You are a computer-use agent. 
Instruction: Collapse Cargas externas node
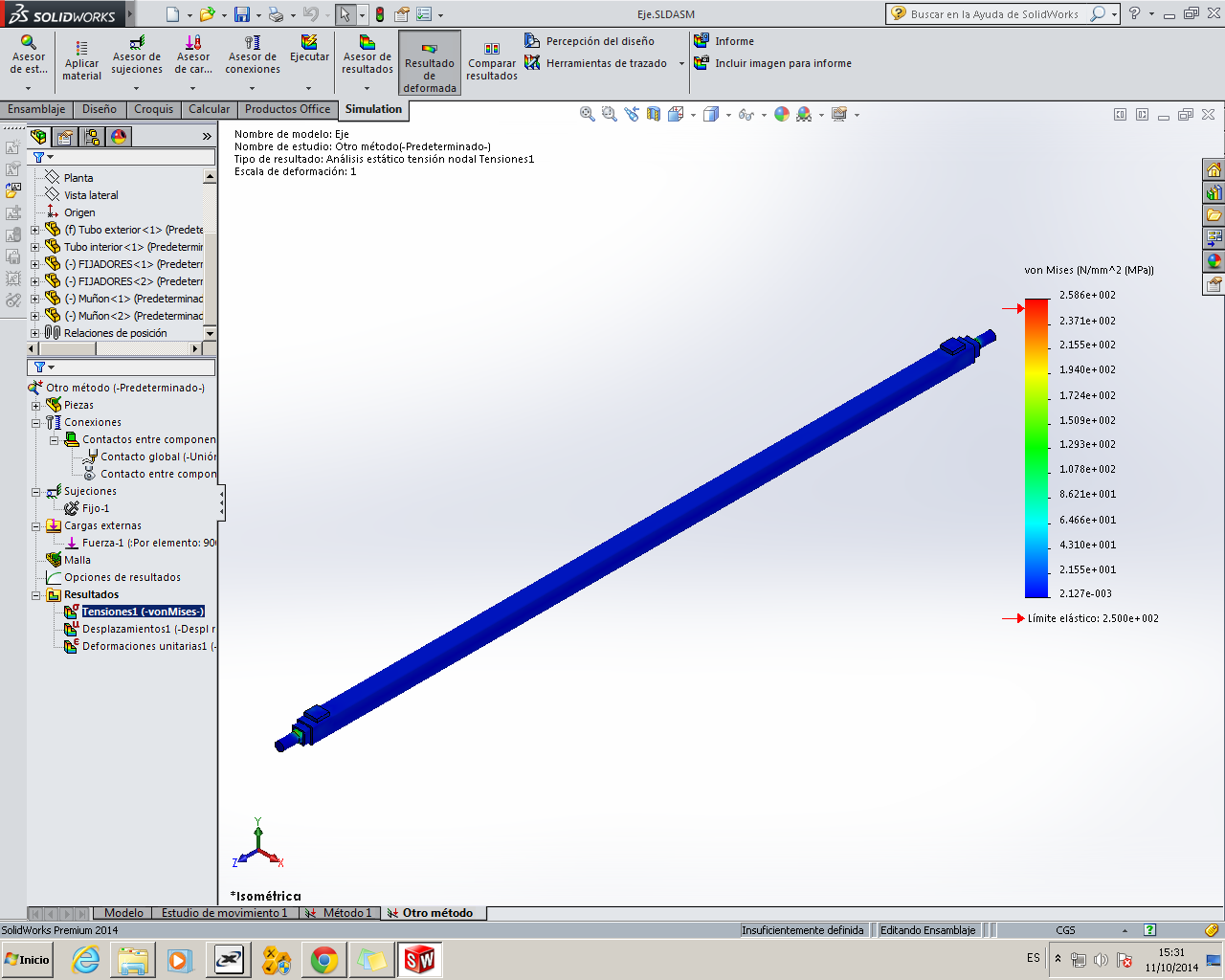[35, 526]
